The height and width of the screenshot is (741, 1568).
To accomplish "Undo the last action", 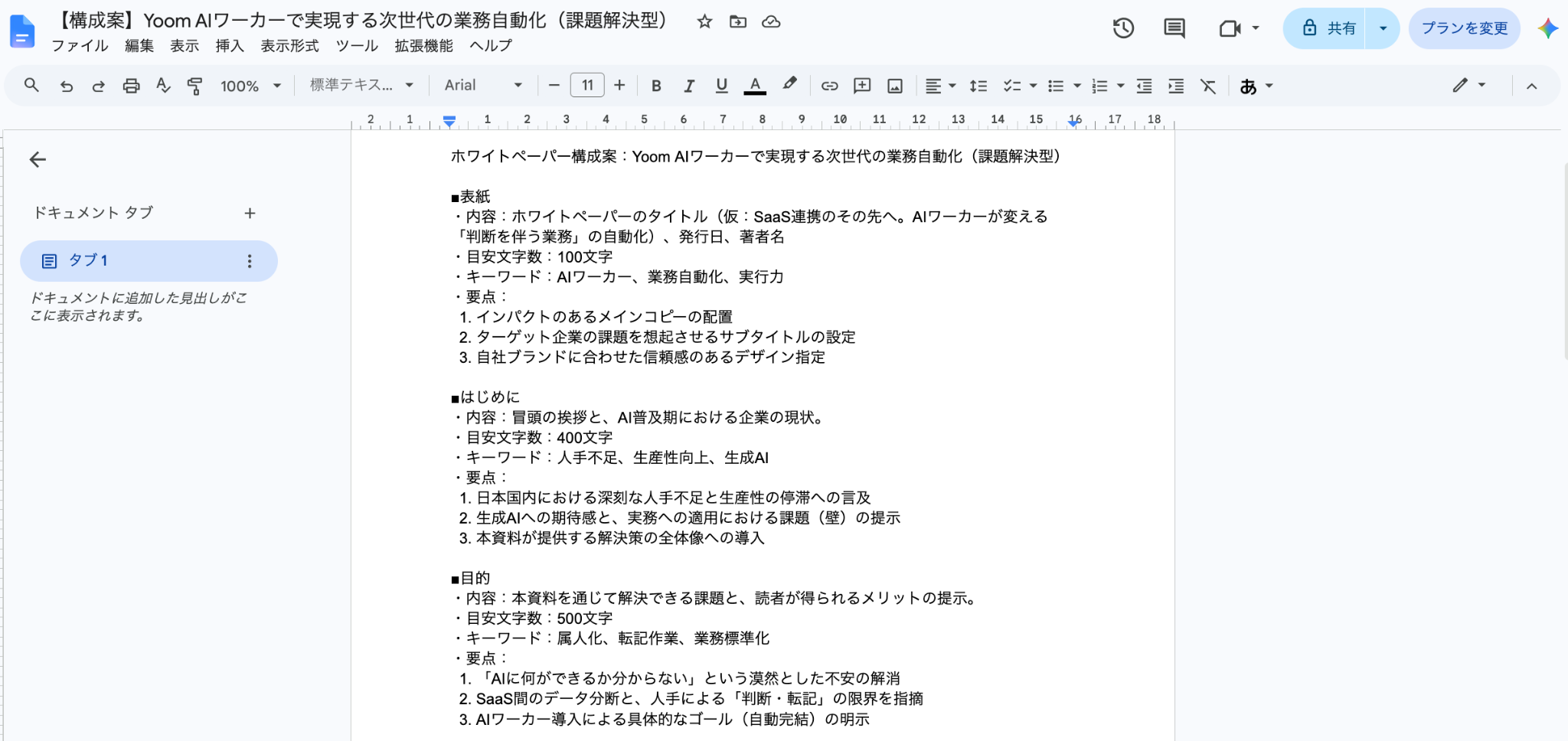I will [x=67, y=86].
